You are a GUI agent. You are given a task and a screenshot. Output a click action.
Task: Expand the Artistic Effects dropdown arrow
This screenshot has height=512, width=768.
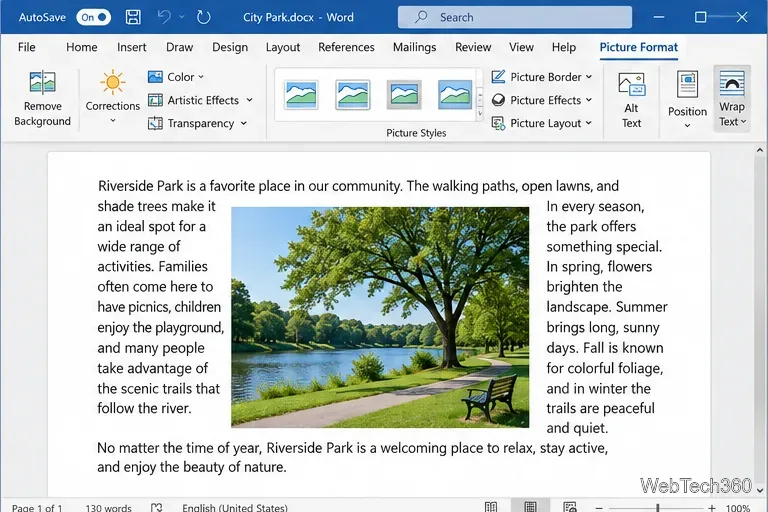tap(249, 100)
